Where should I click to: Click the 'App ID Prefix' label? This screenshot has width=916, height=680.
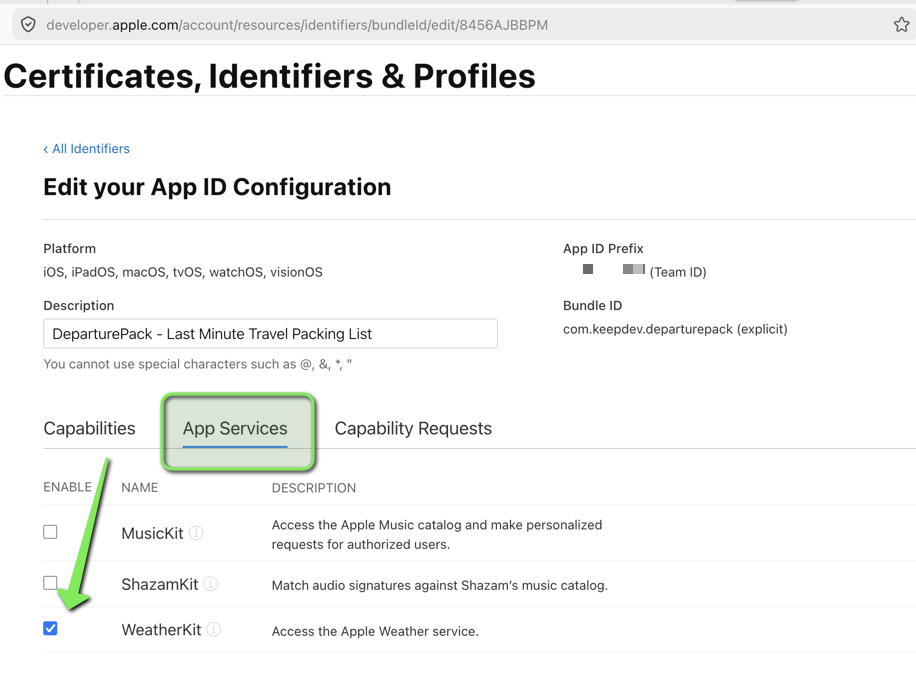pos(603,249)
